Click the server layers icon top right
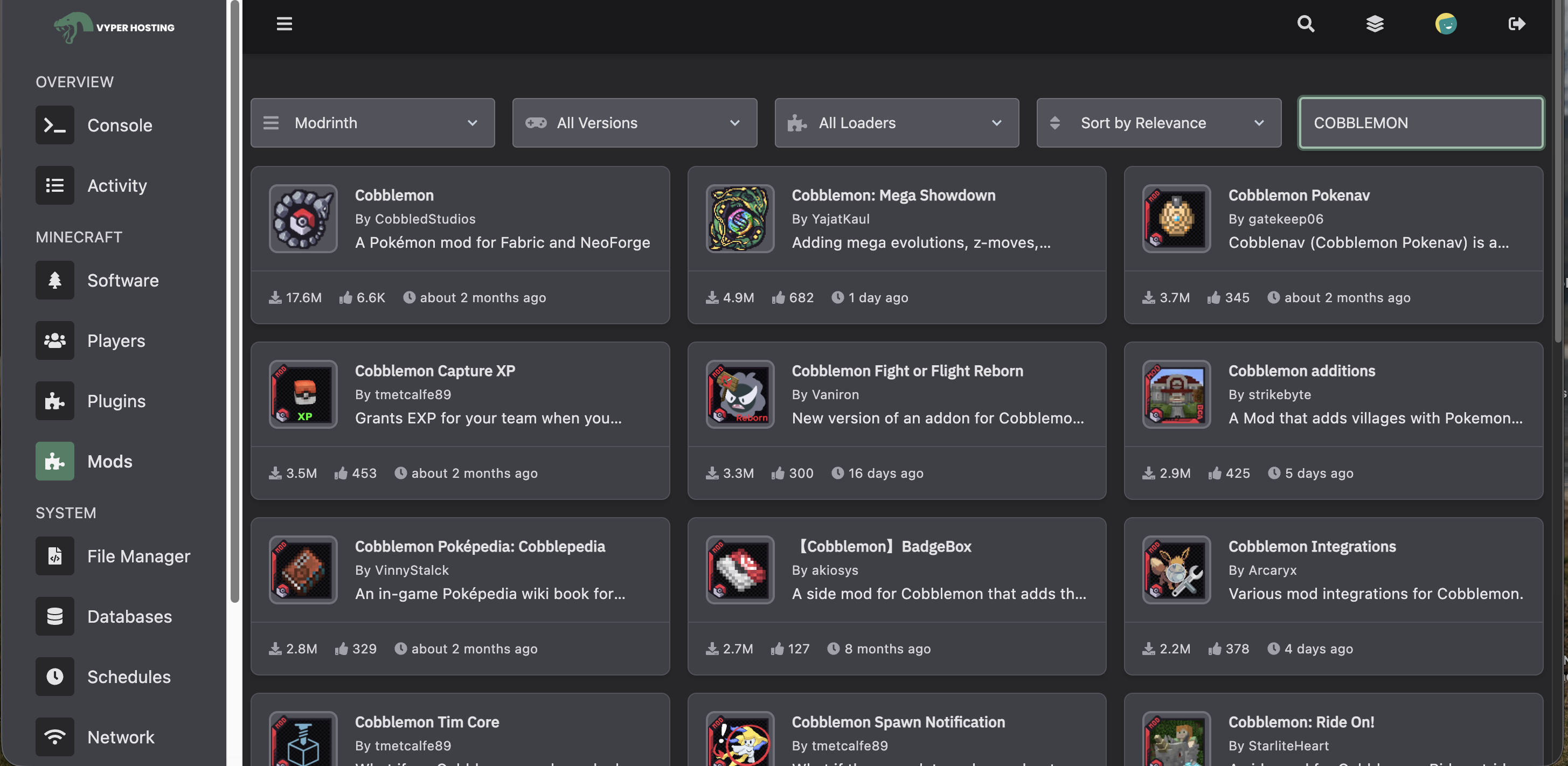The image size is (1568, 766). tap(1375, 24)
